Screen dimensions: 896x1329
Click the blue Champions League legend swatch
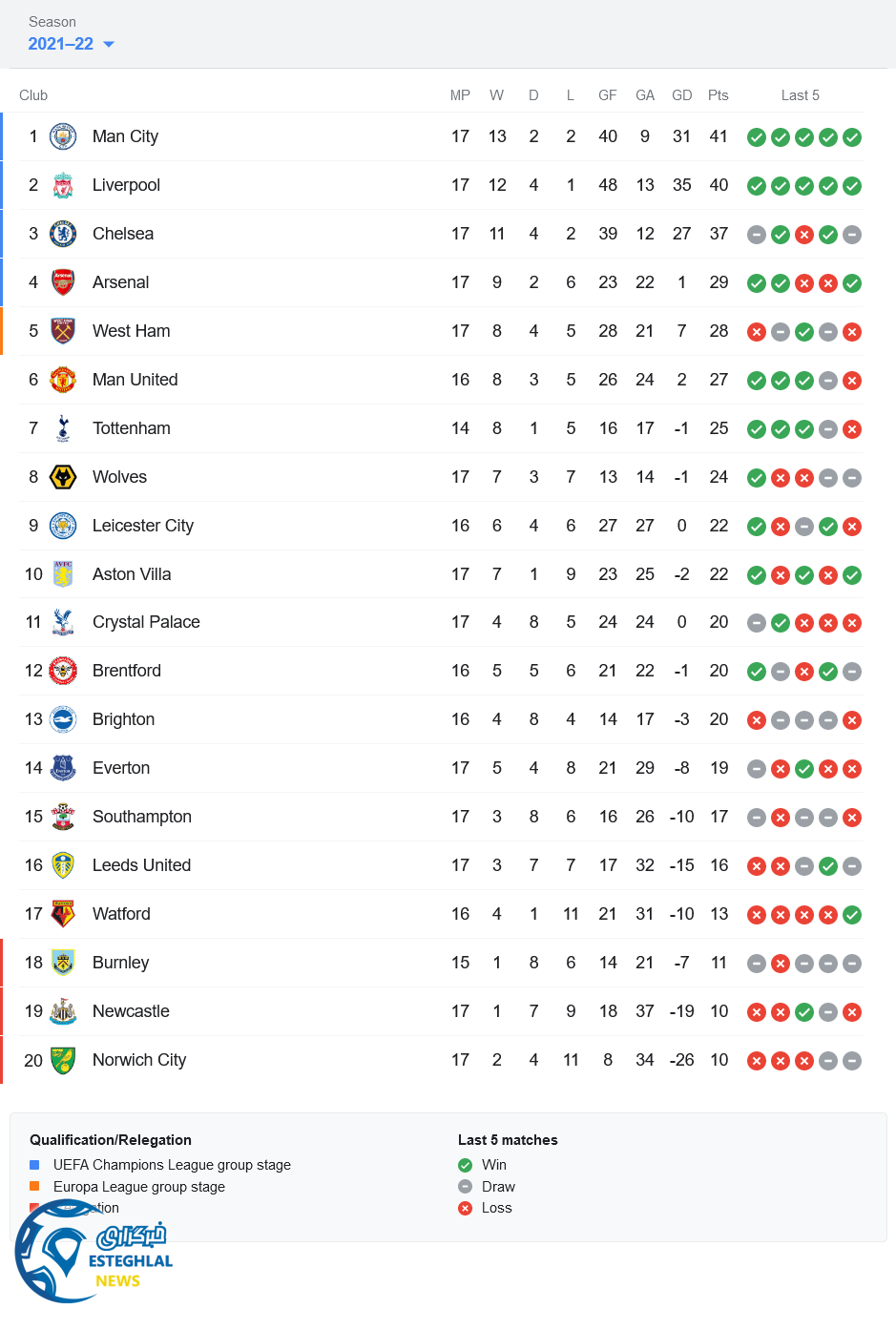coord(34,1165)
